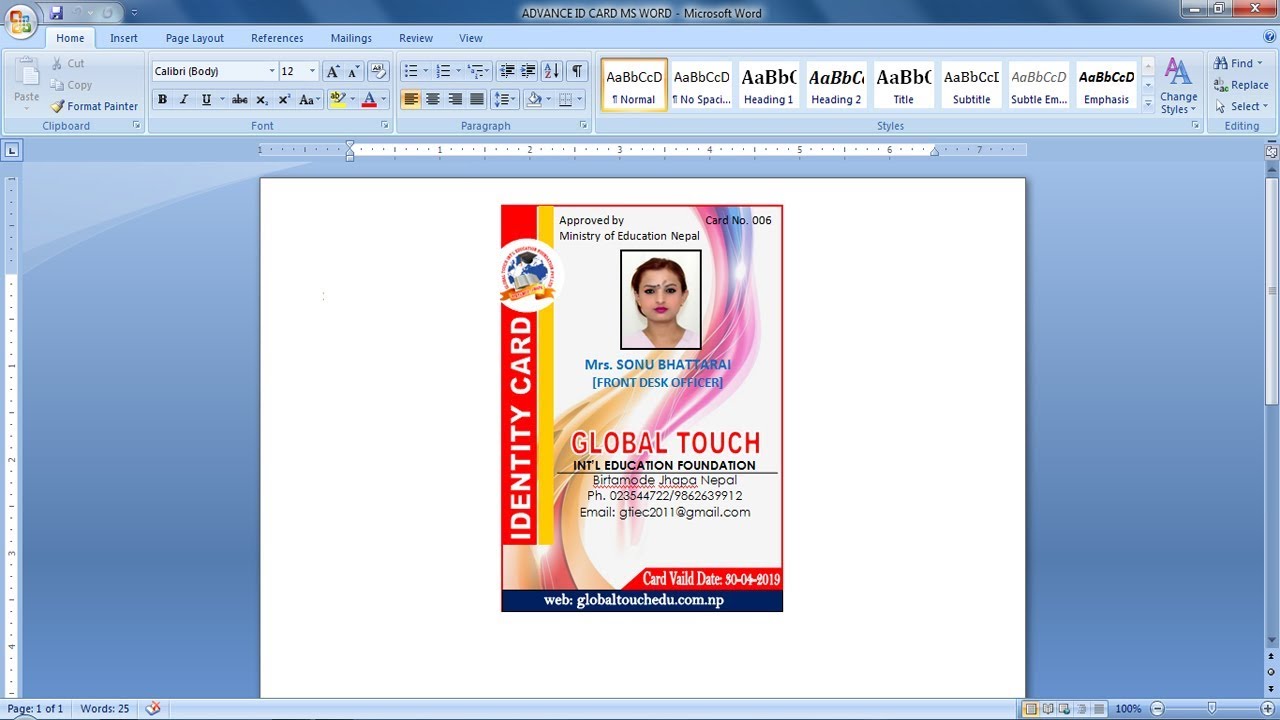Sort text alphabetically
1280x720 pixels.
point(552,71)
